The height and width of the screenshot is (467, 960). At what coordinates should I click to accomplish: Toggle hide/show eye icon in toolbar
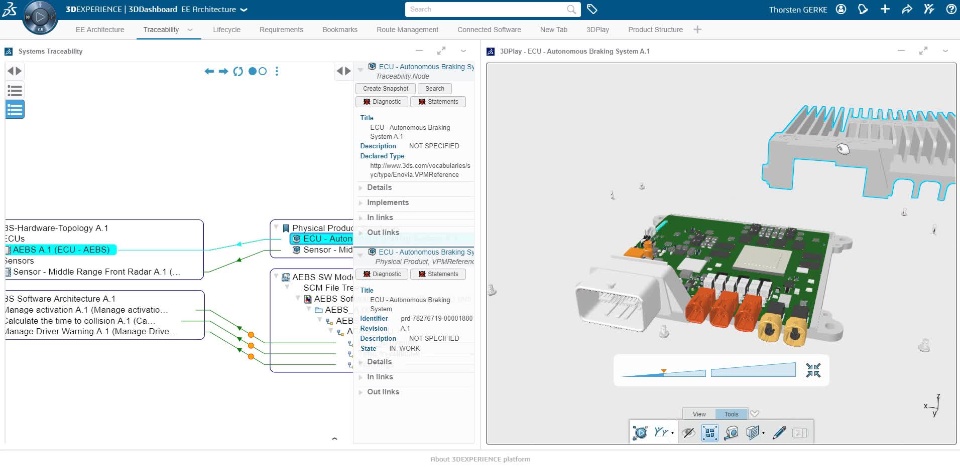point(688,433)
